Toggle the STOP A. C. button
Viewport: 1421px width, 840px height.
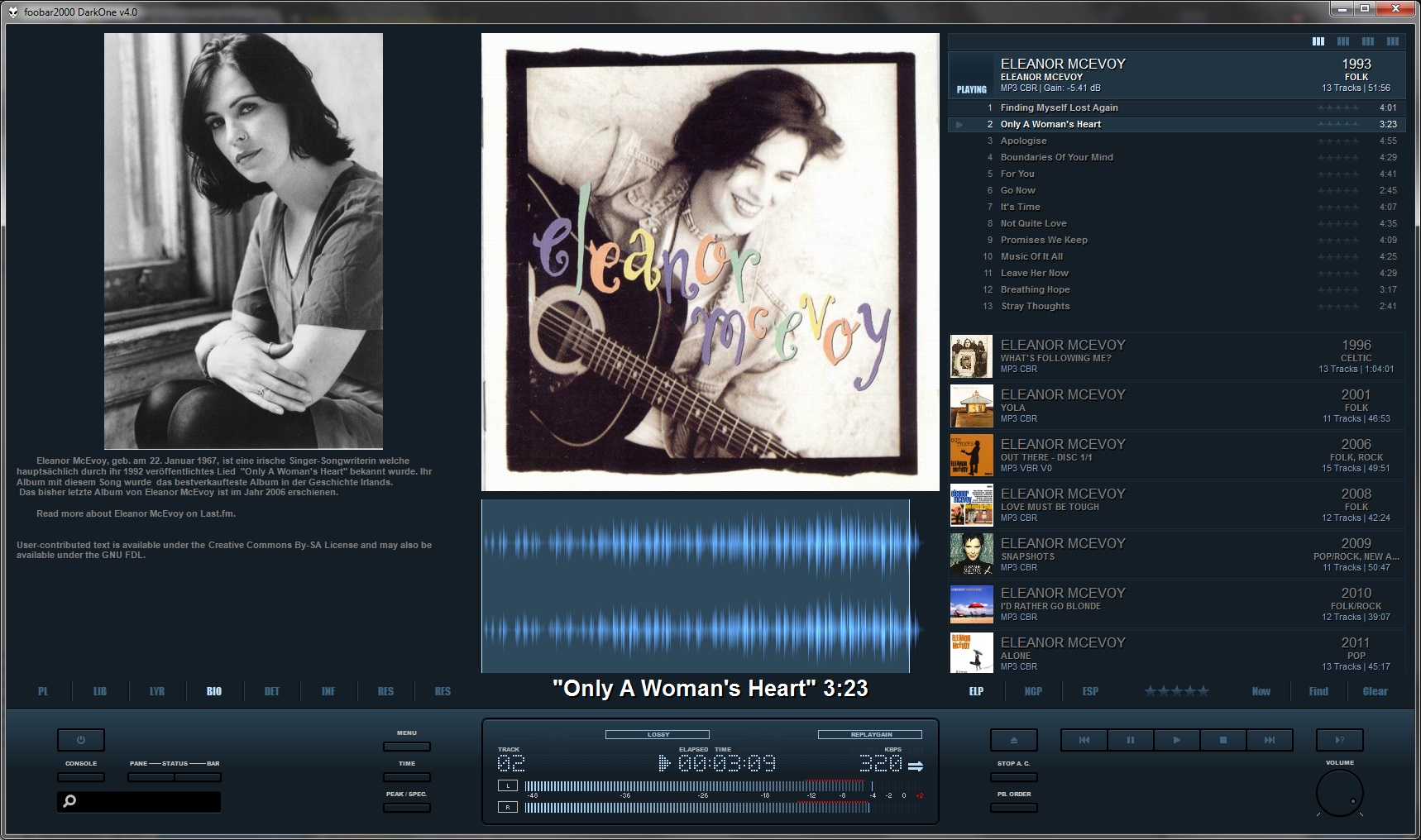coord(1013,777)
